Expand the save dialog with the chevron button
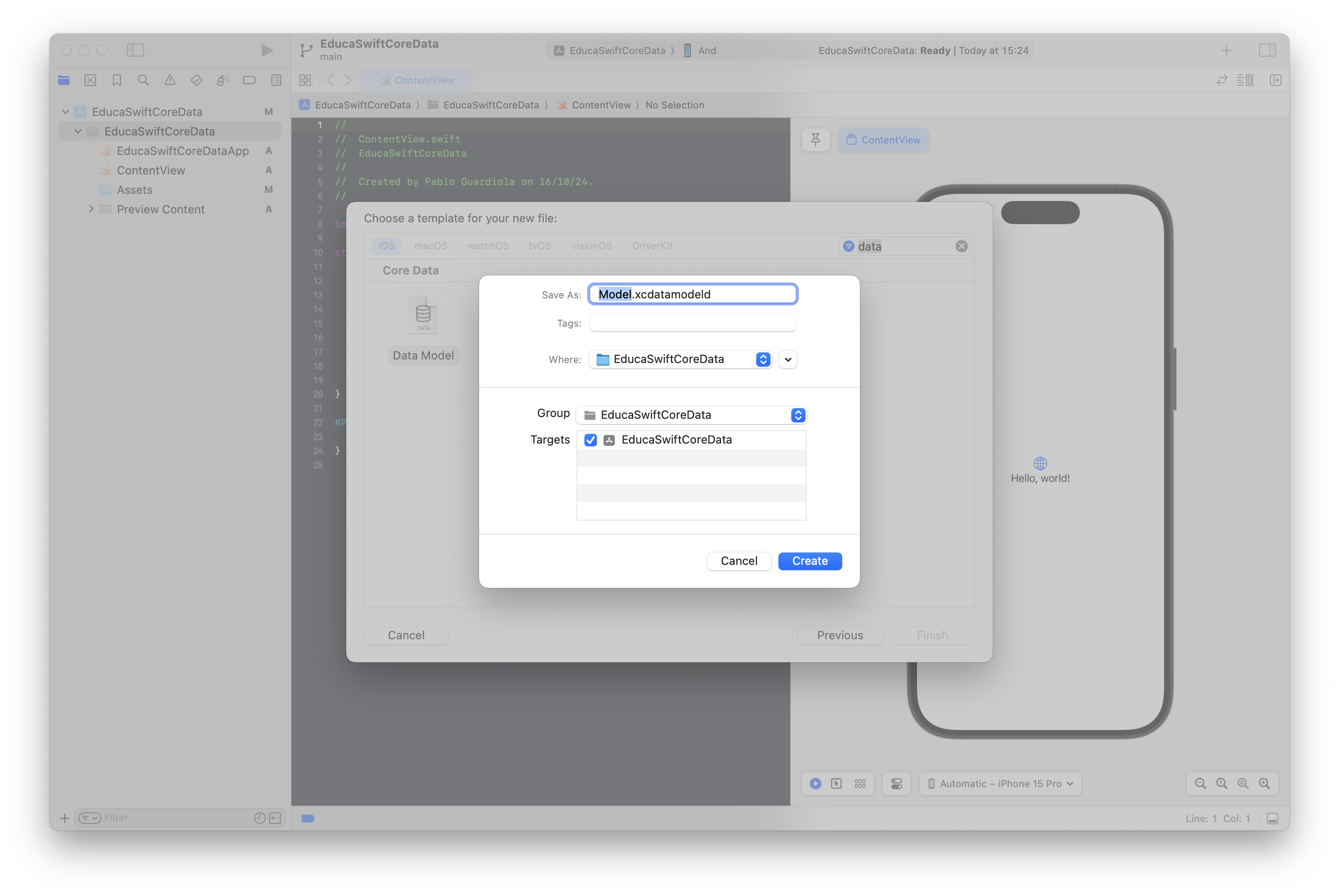This screenshot has height=896, width=1339. [x=788, y=359]
